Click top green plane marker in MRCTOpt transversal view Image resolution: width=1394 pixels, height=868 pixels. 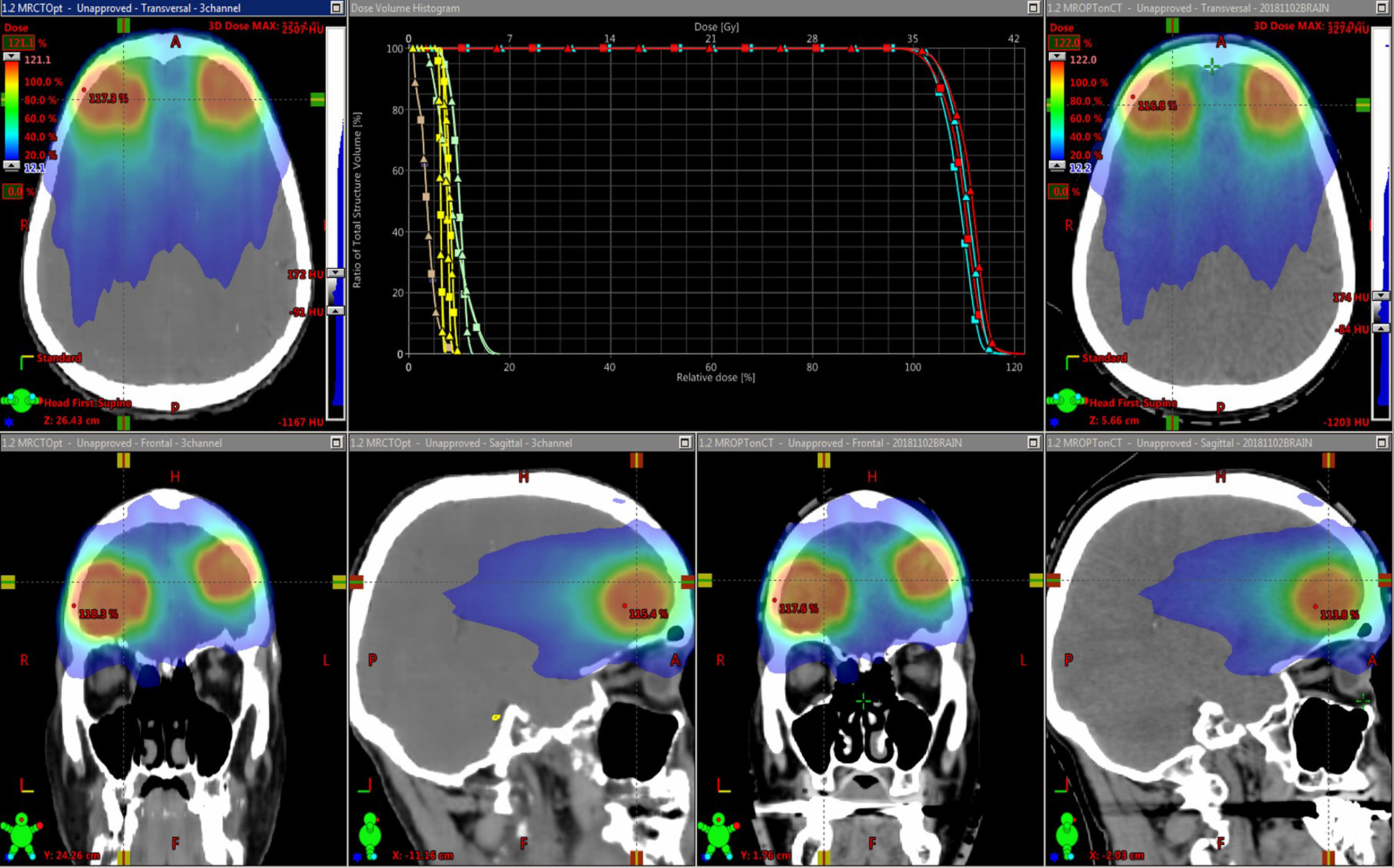coord(124,26)
